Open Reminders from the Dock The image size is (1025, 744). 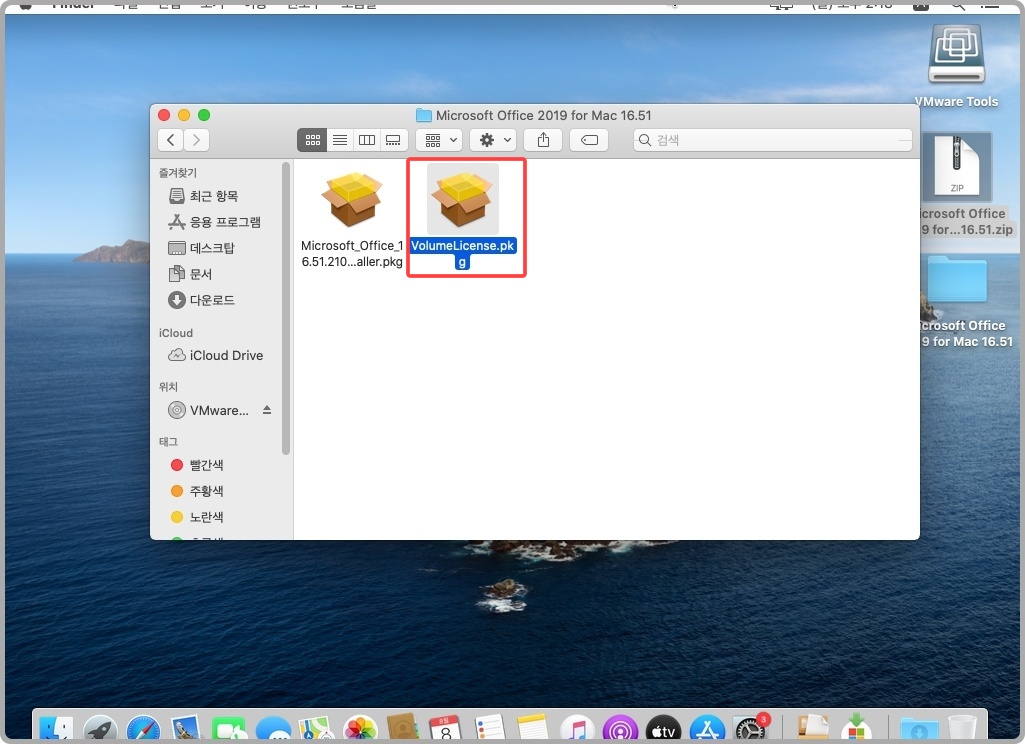[490, 729]
